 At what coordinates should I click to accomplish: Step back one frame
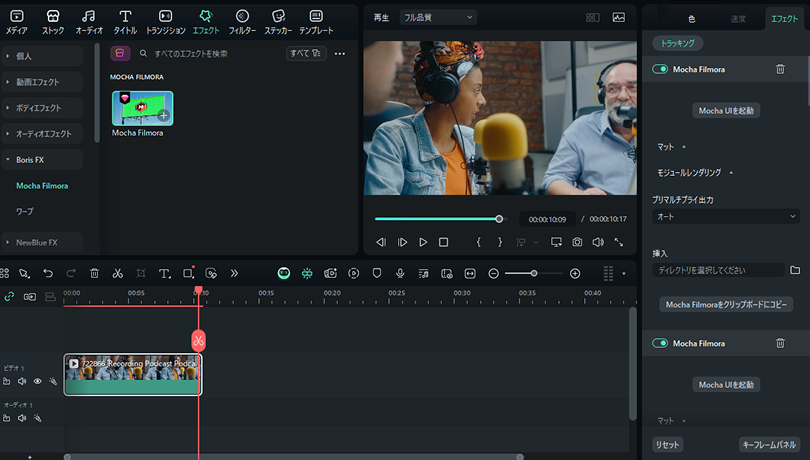pyautogui.click(x=381, y=242)
